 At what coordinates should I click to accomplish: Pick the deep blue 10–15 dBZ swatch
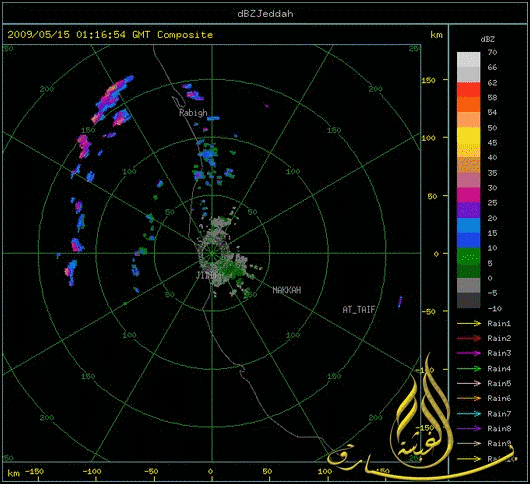[468, 240]
